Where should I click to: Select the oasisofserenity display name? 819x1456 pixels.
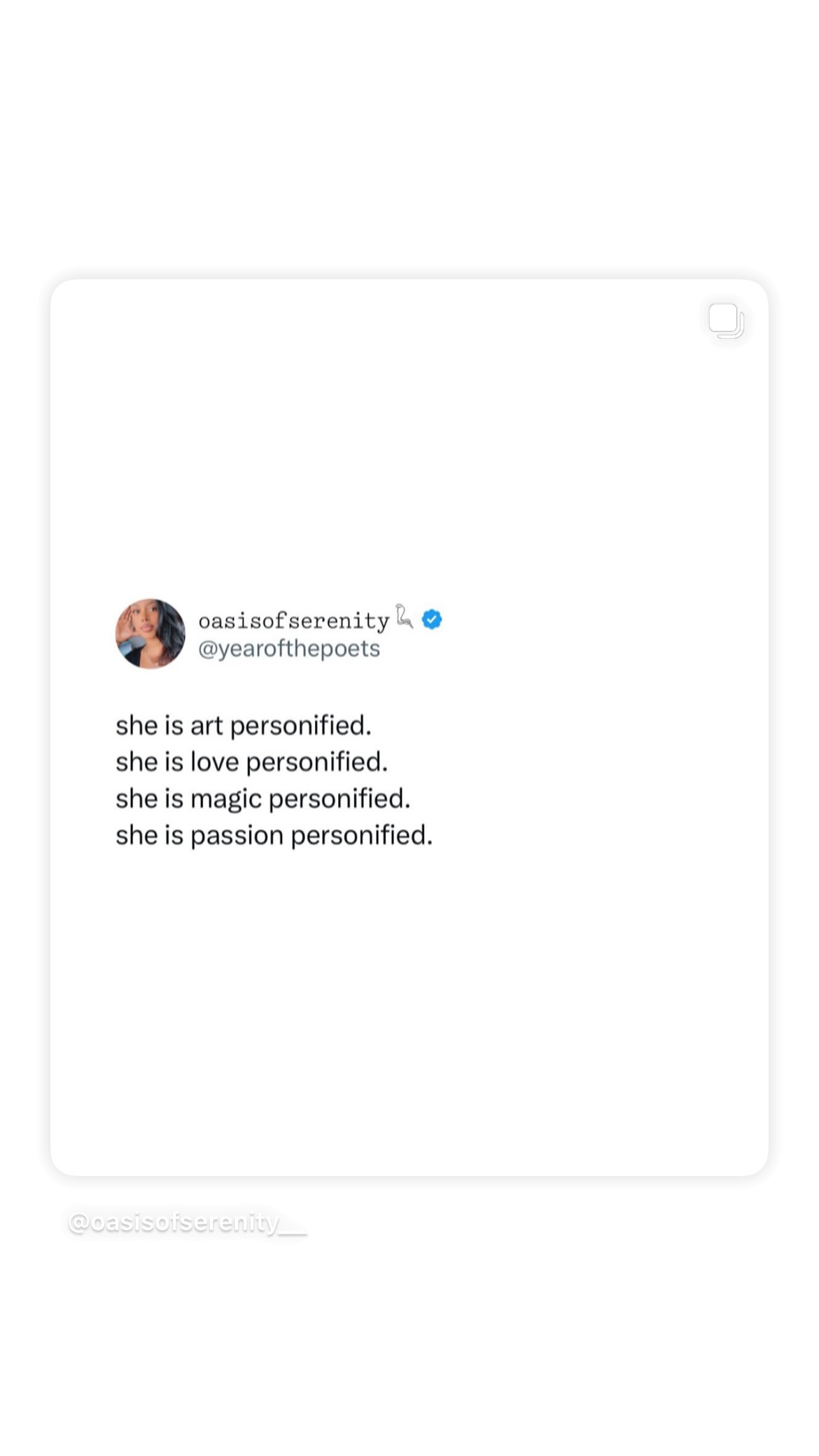[x=294, y=621]
